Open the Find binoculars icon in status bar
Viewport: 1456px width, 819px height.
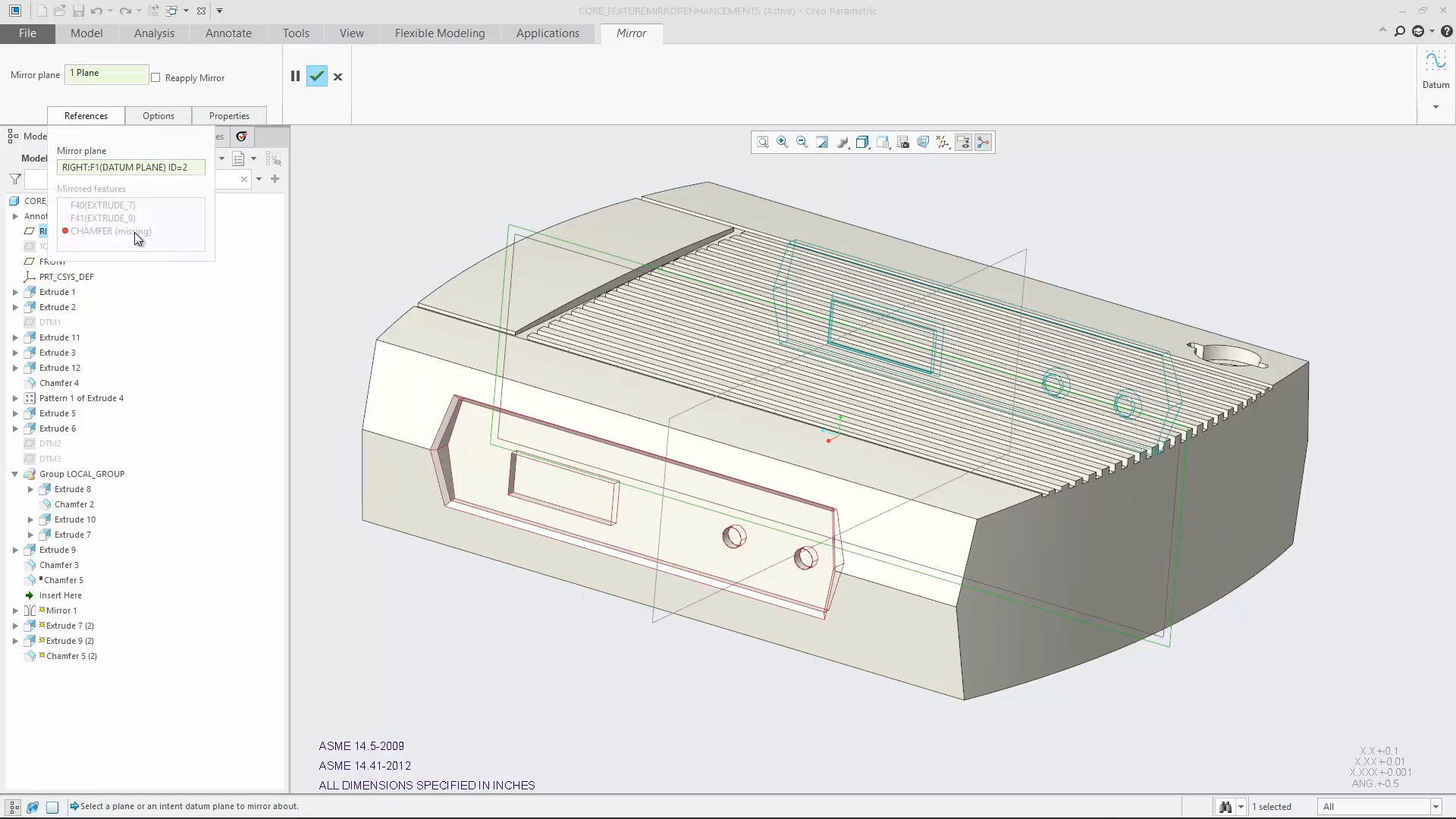click(x=1225, y=807)
